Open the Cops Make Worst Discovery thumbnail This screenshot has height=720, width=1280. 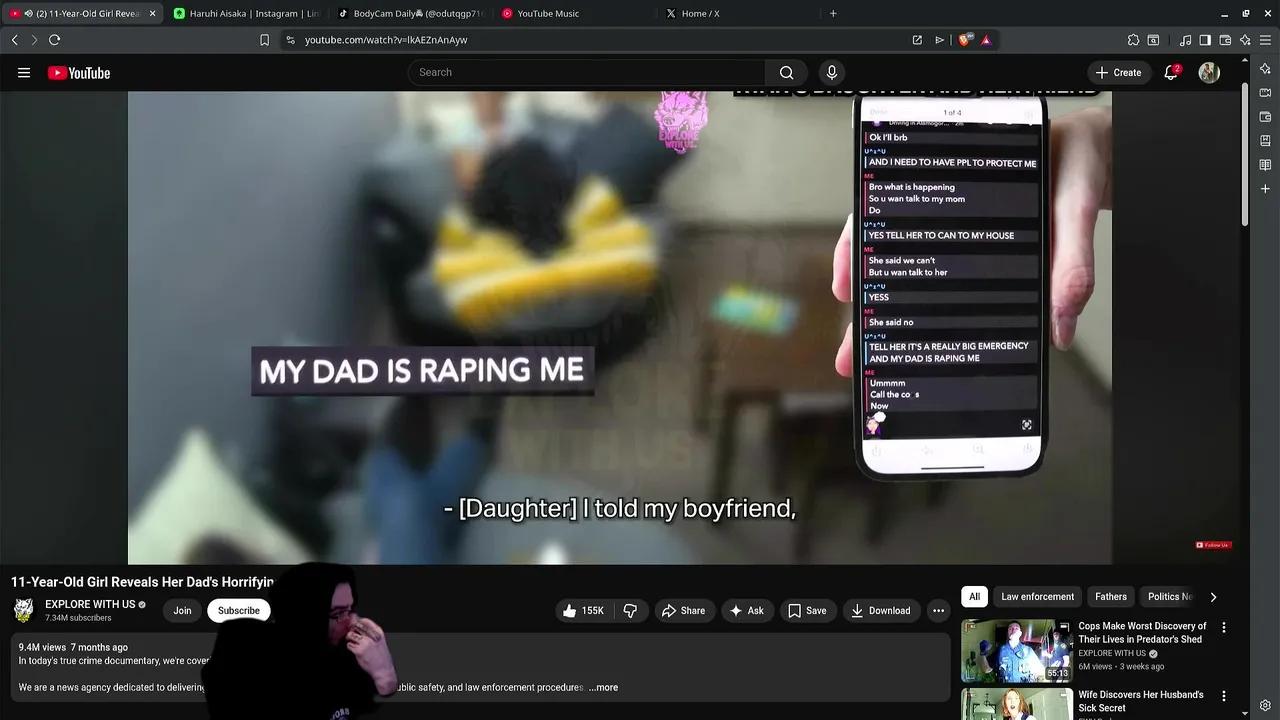(1016, 651)
